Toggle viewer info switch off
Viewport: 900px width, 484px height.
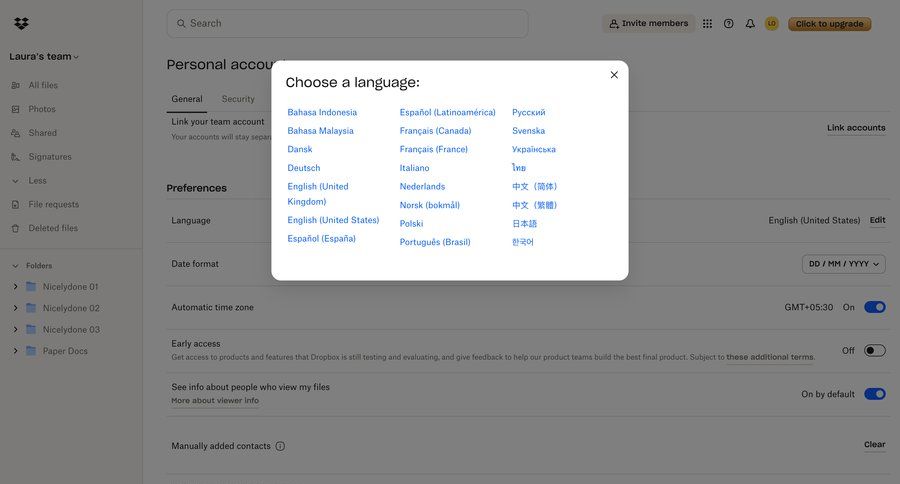click(x=874, y=394)
